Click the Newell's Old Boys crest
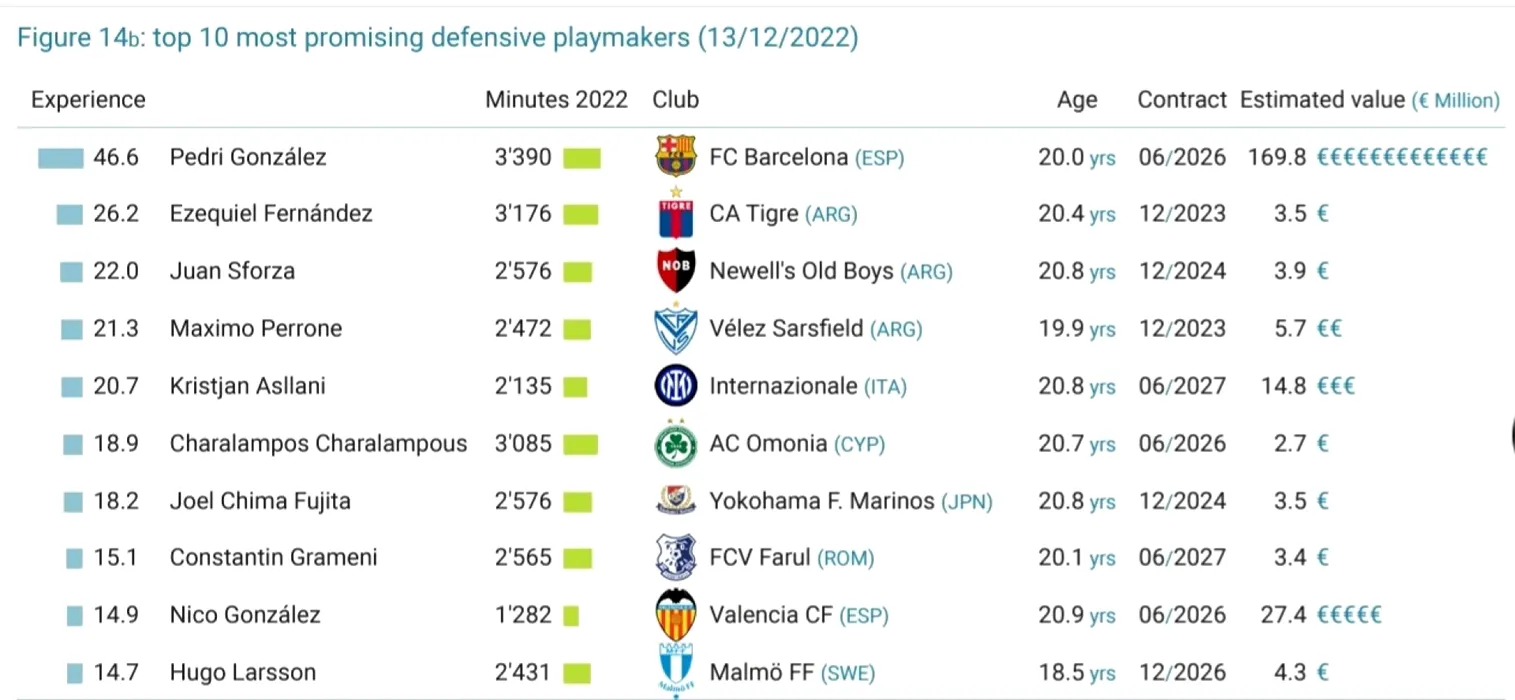 tap(675, 271)
